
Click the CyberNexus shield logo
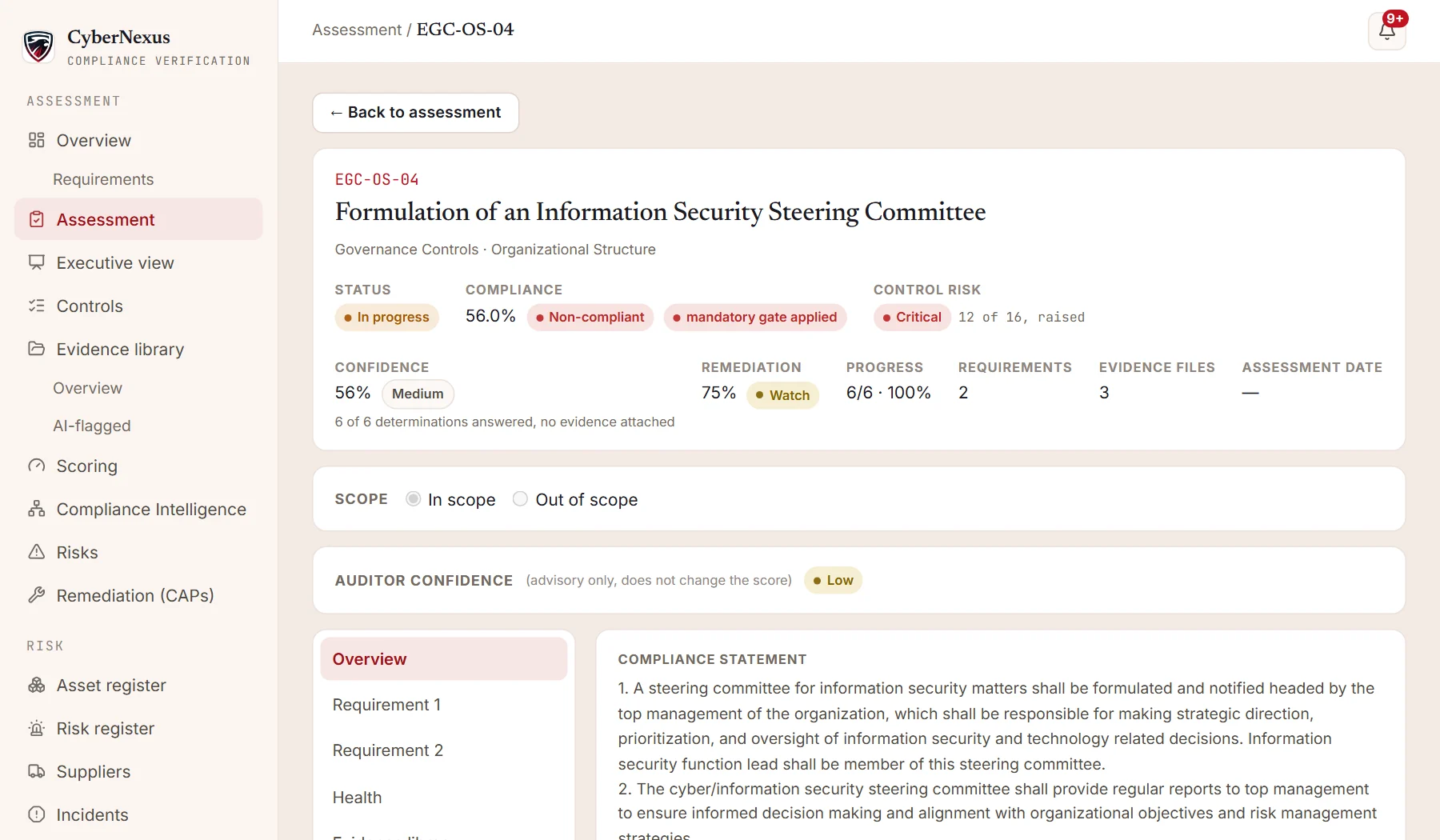click(38, 46)
